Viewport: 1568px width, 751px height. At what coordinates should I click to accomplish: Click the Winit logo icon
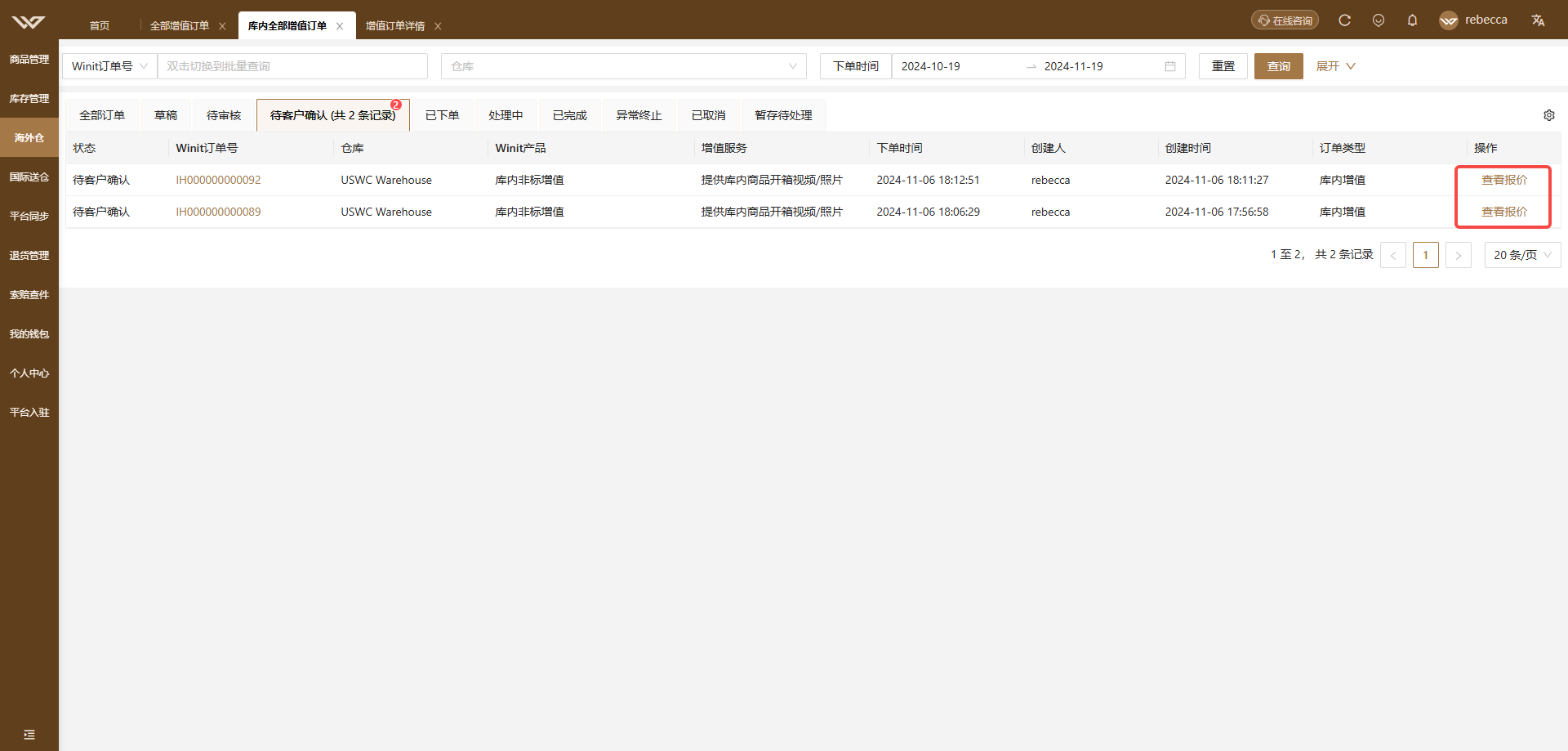pyautogui.click(x=29, y=21)
